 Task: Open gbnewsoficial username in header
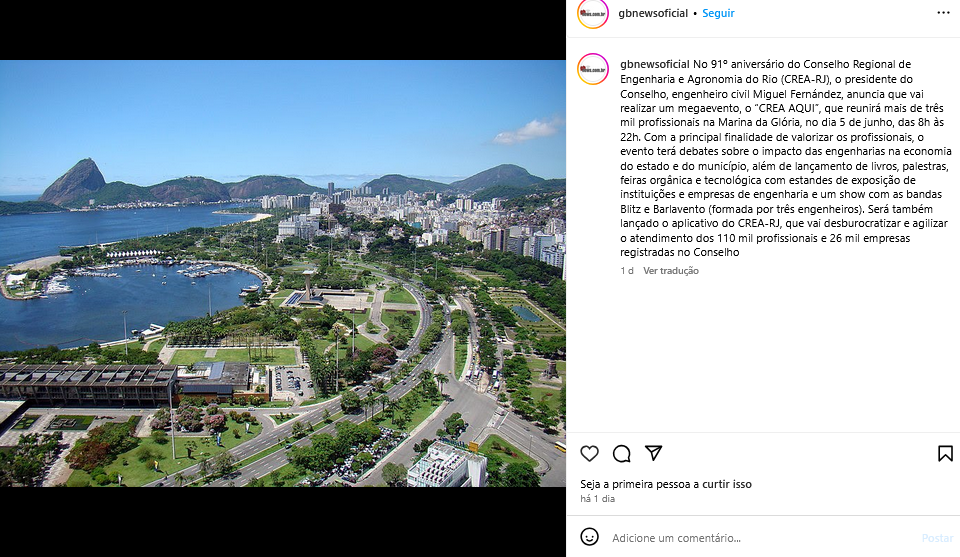pos(653,13)
